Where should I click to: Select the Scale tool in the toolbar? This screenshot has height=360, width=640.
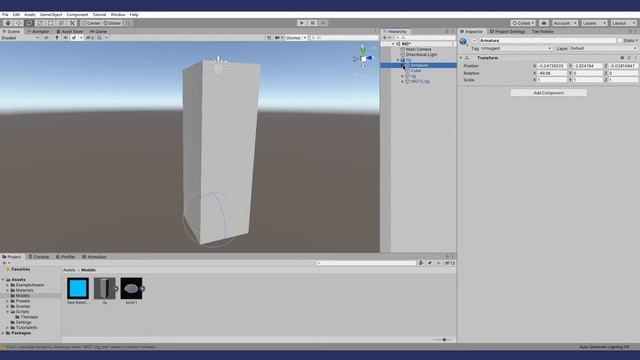click(x=40, y=23)
